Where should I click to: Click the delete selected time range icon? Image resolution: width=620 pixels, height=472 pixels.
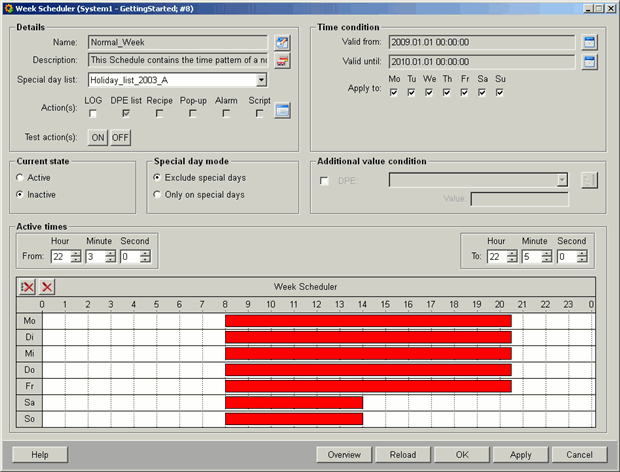[x=46, y=287]
